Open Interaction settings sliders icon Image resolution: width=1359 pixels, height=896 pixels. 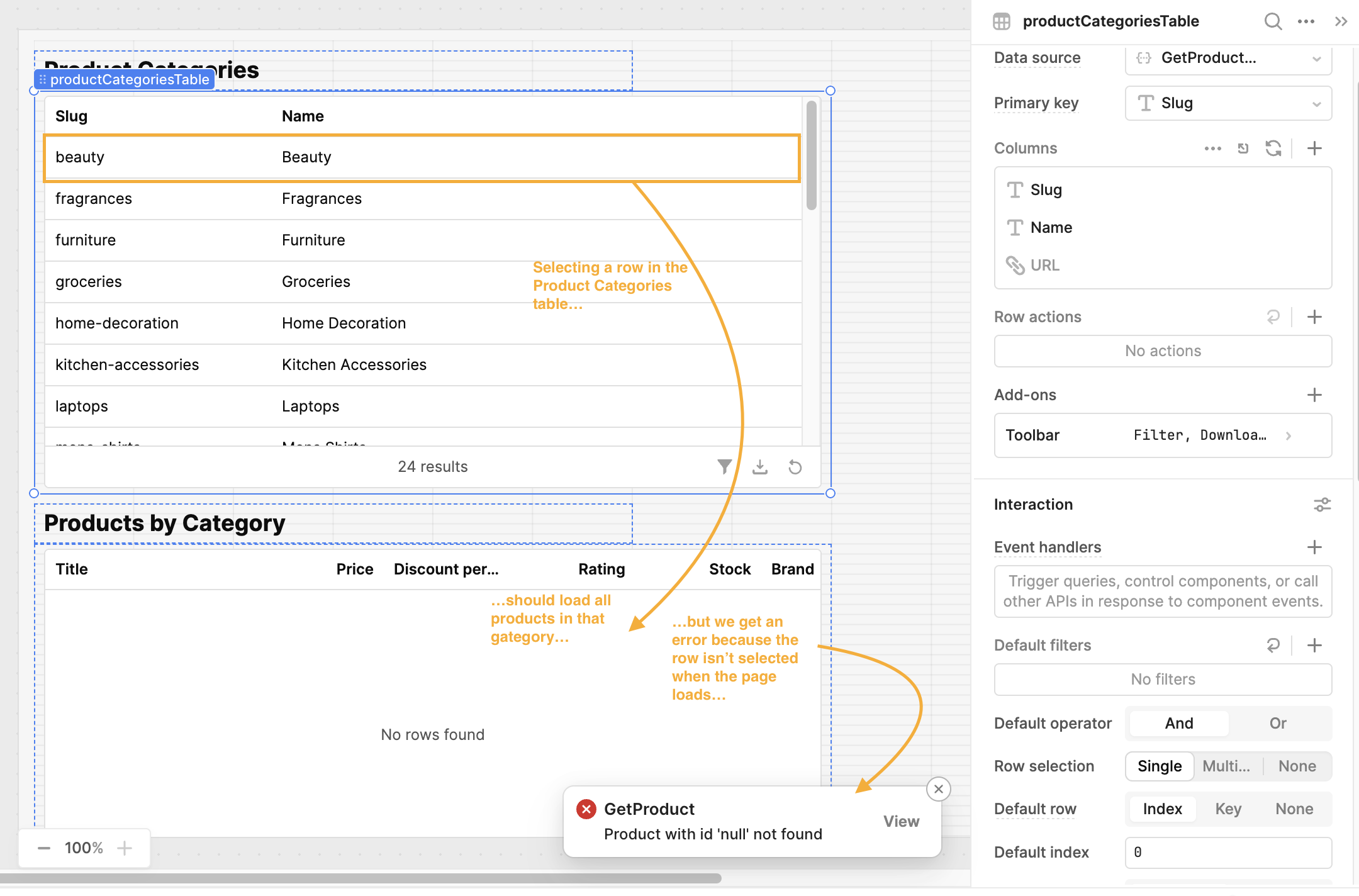click(x=1322, y=505)
